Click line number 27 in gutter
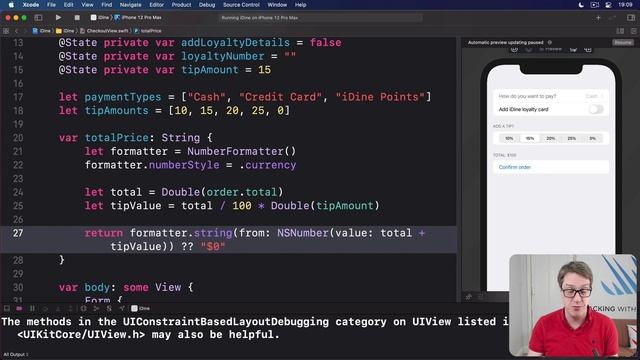The width and height of the screenshot is (640, 360). pos(18,233)
